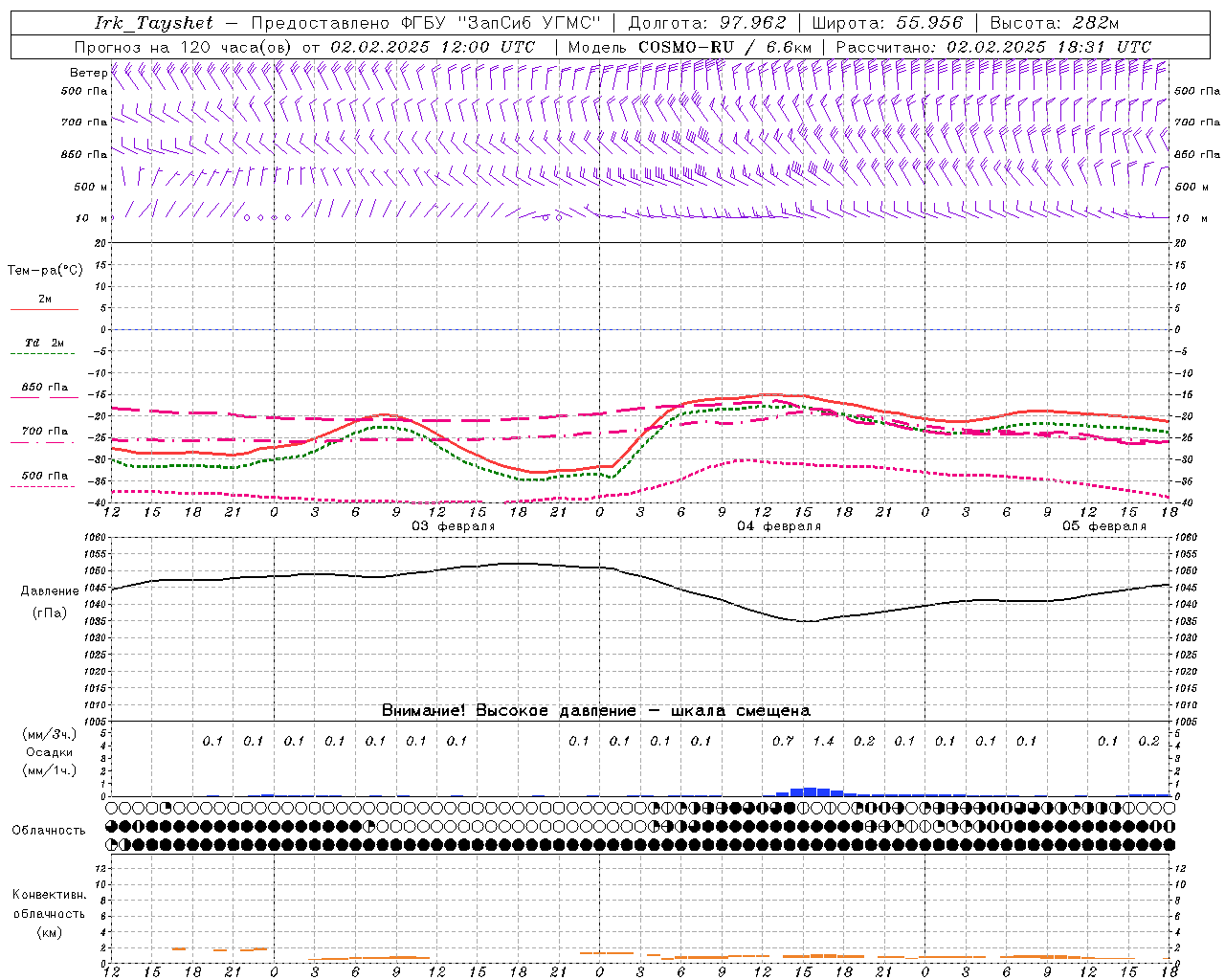
Task: Click the '05 февраля' date label
Action: 1104,526
